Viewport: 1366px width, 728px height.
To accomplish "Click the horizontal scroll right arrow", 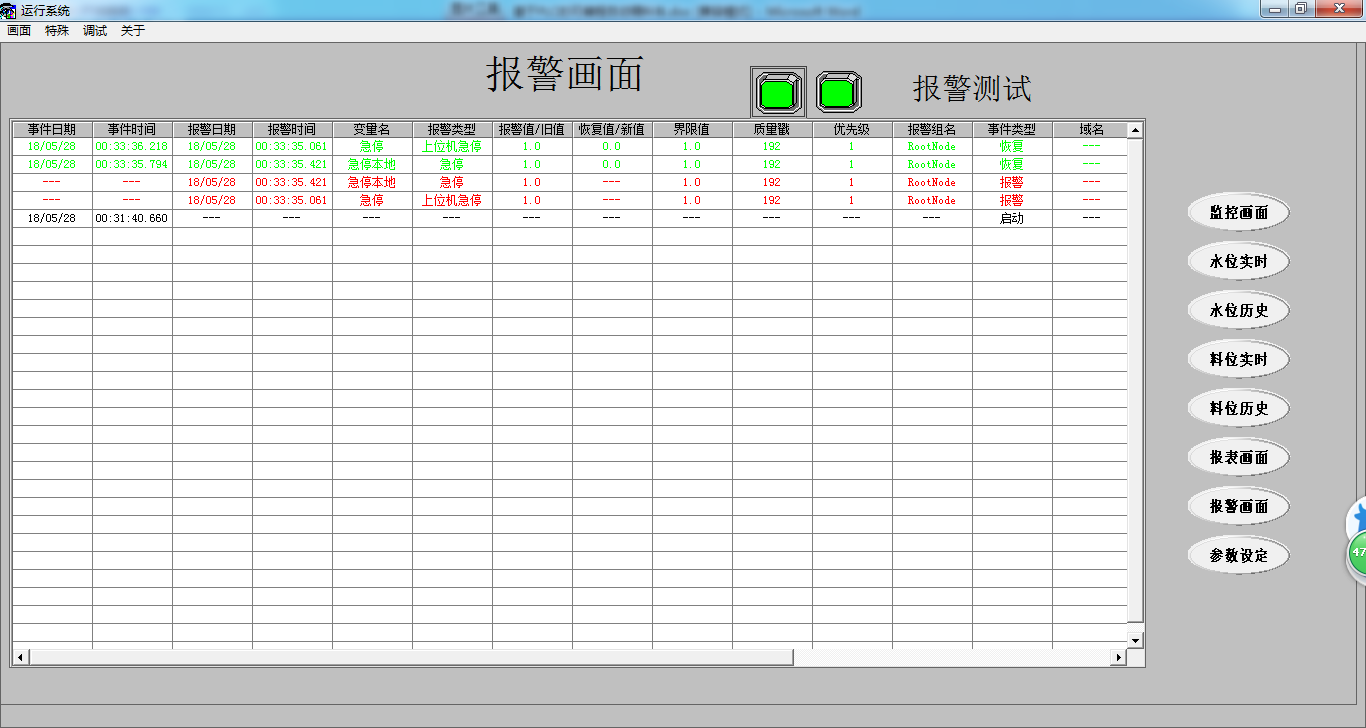I will [x=1119, y=657].
